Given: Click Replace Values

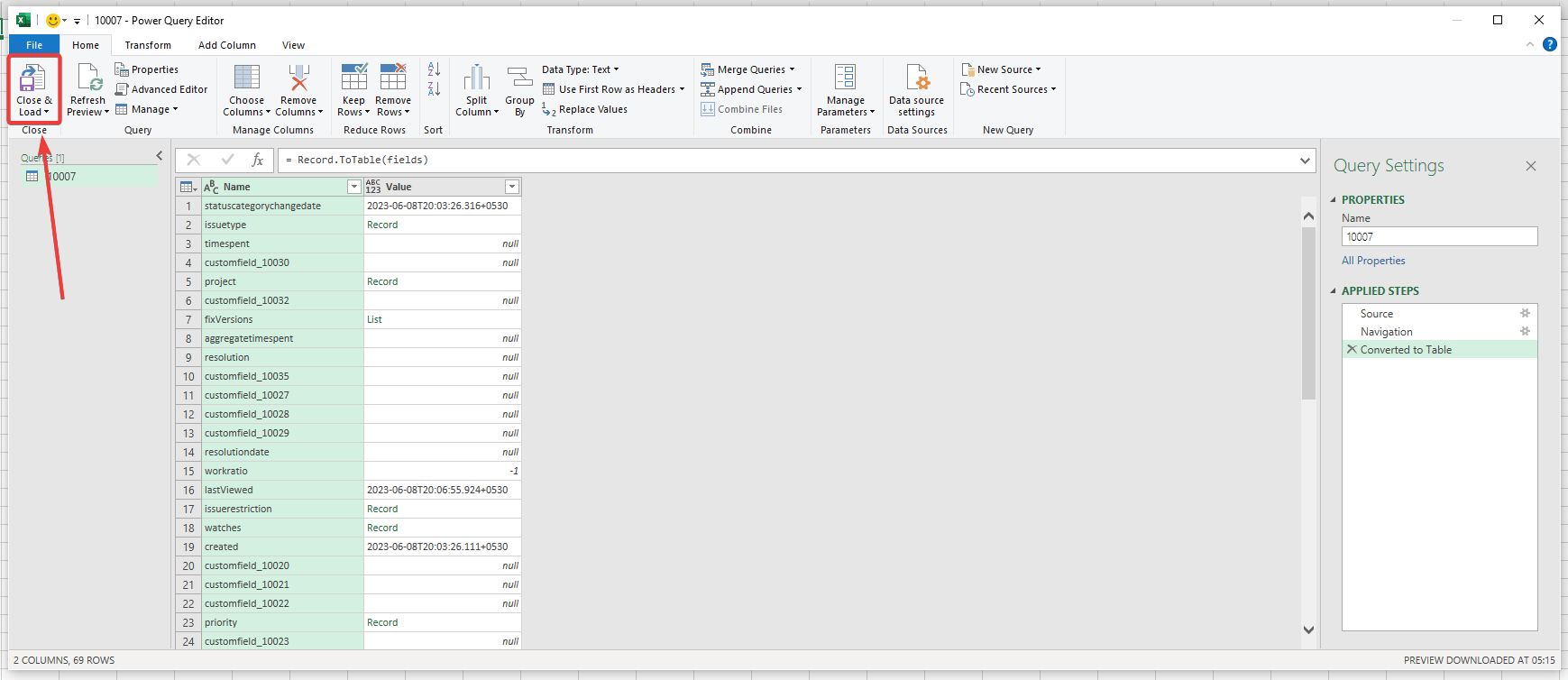Looking at the screenshot, I should (585, 109).
